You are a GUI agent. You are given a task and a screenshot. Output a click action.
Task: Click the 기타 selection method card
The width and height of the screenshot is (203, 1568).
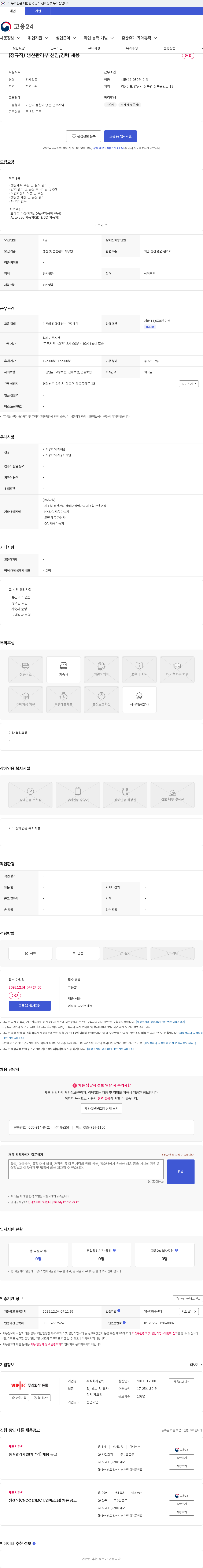[173, 953]
